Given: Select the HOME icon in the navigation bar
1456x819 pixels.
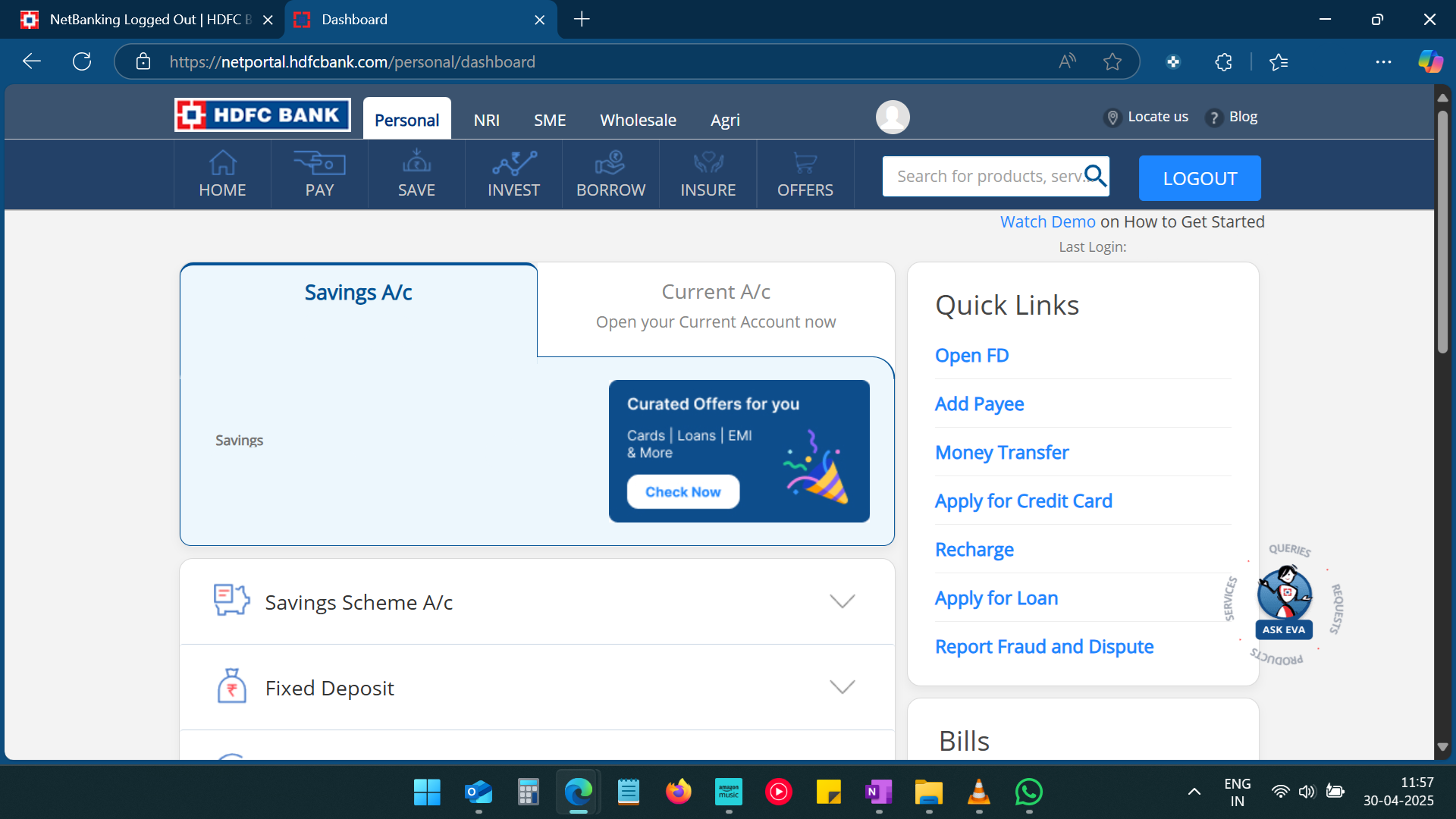Looking at the screenshot, I should [x=221, y=163].
